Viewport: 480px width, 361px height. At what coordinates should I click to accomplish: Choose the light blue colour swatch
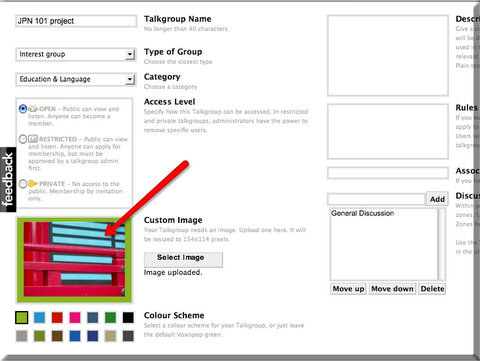[x=39, y=318]
